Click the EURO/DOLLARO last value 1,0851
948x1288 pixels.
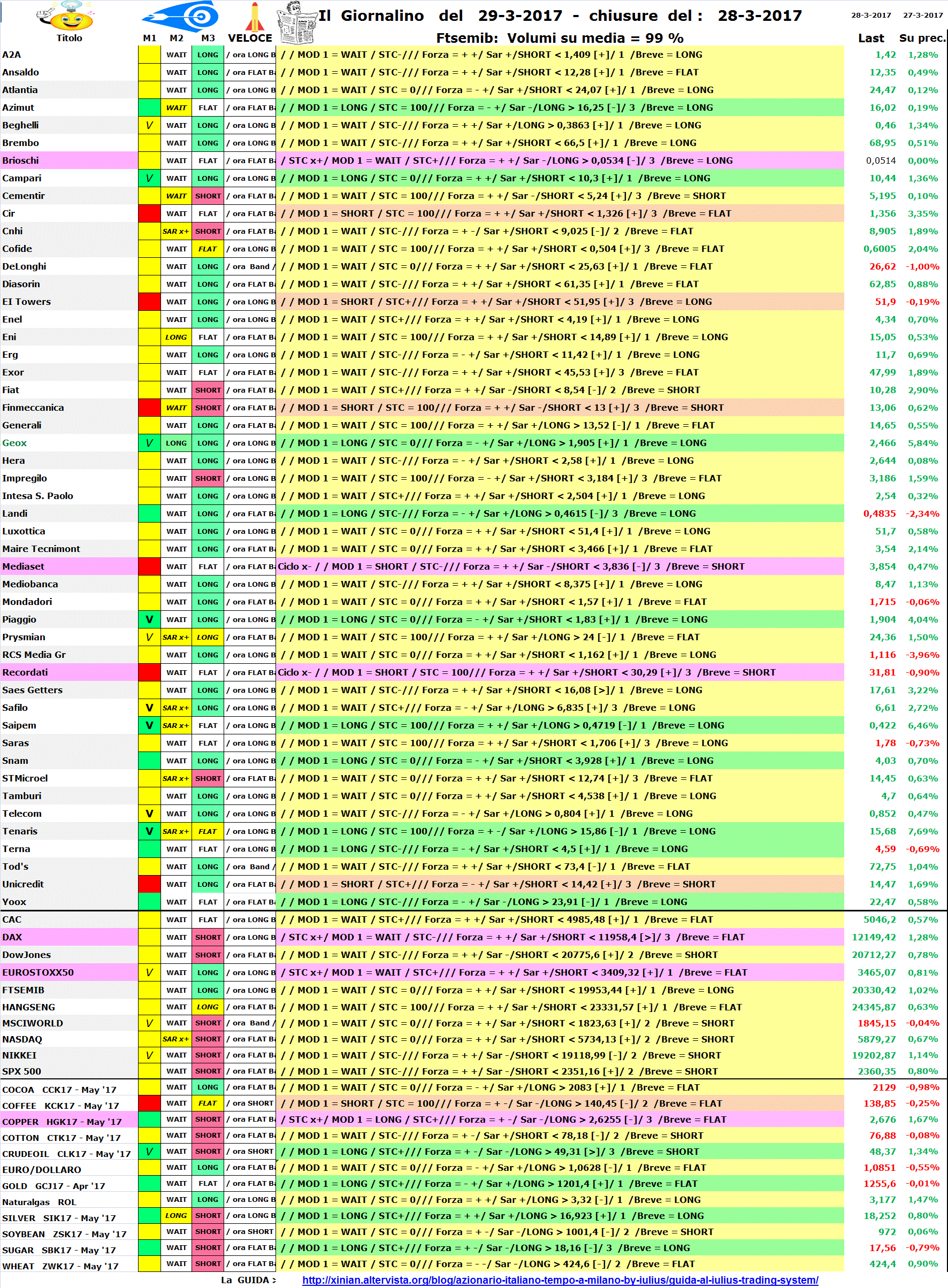(879, 1168)
